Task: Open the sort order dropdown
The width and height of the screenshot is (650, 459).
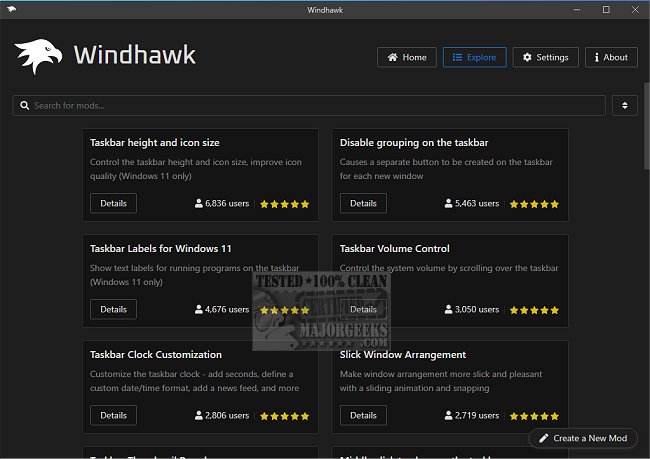Action: click(624, 105)
